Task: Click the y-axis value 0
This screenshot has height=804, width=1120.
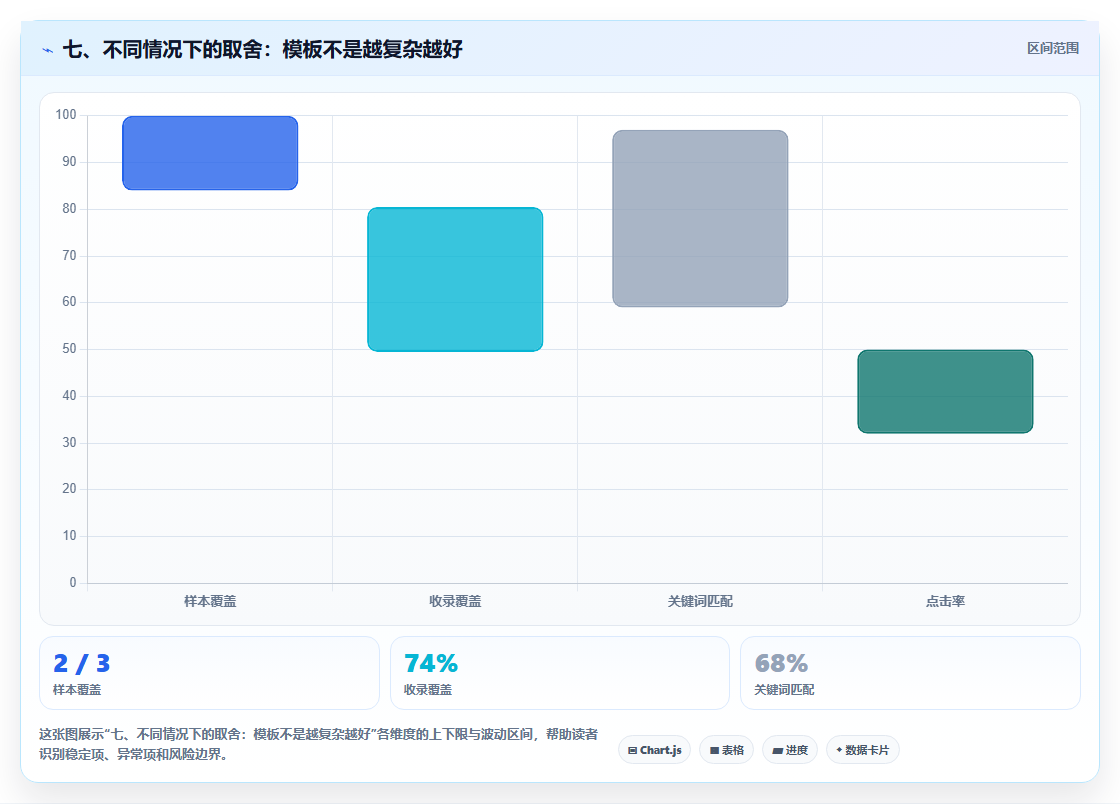Action: point(73,582)
